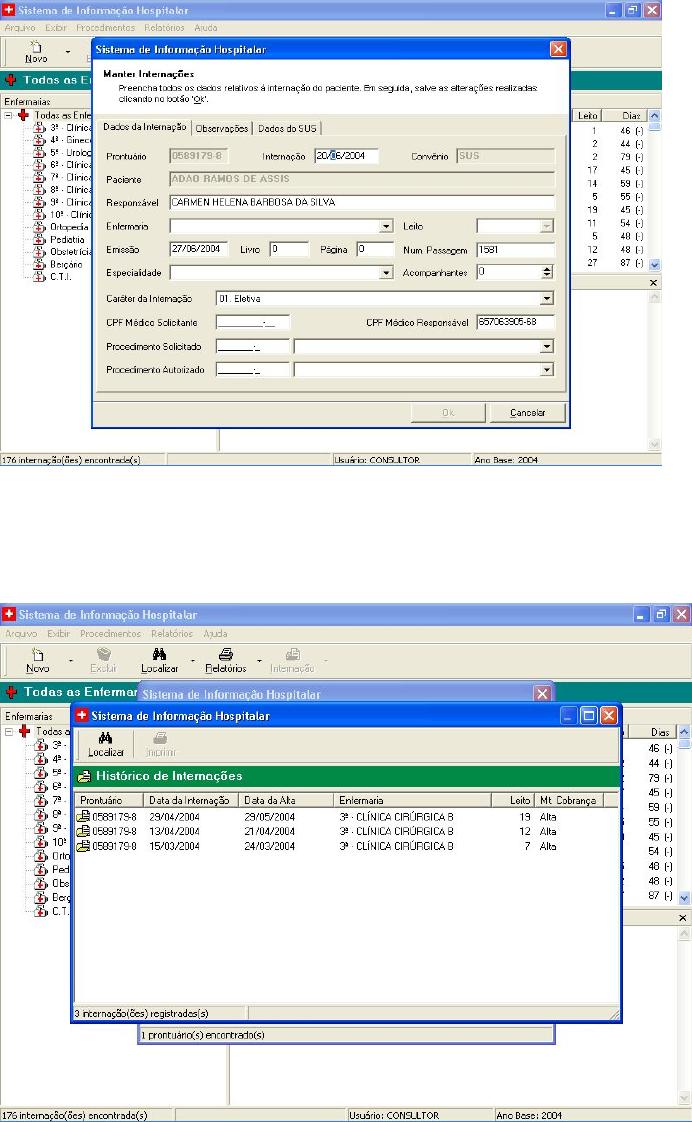Click the Dias list scroll-down arrow beside Histórico window
The height and width of the screenshot is (1122, 692).
coord(684,897)
